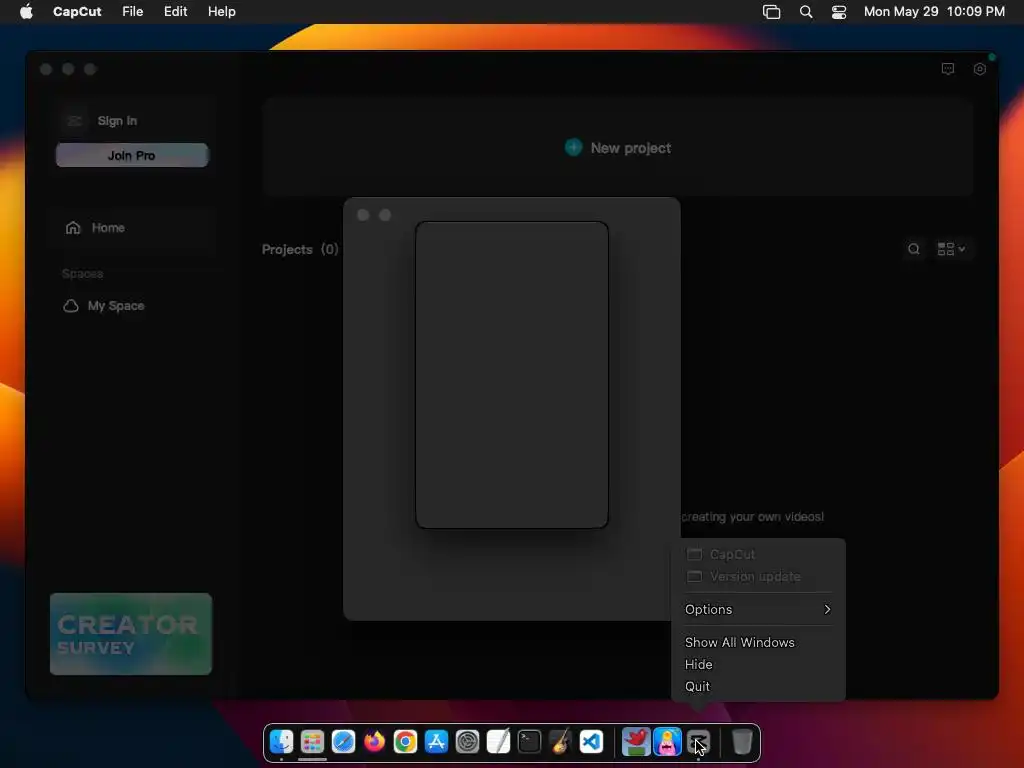Click the CapCut icon in the Dock

pos(698,742)
